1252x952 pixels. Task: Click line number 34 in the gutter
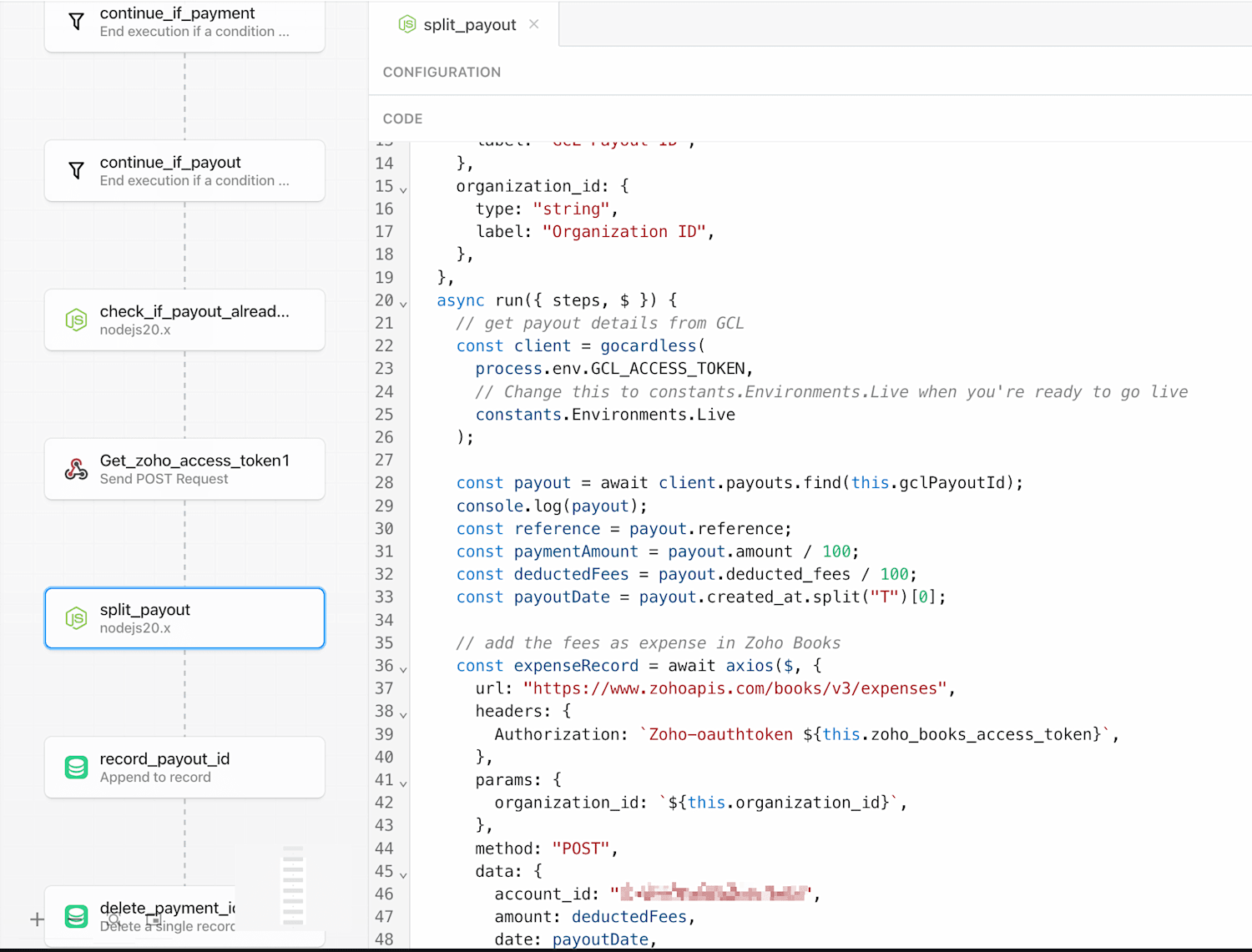(x=384, y=620)
